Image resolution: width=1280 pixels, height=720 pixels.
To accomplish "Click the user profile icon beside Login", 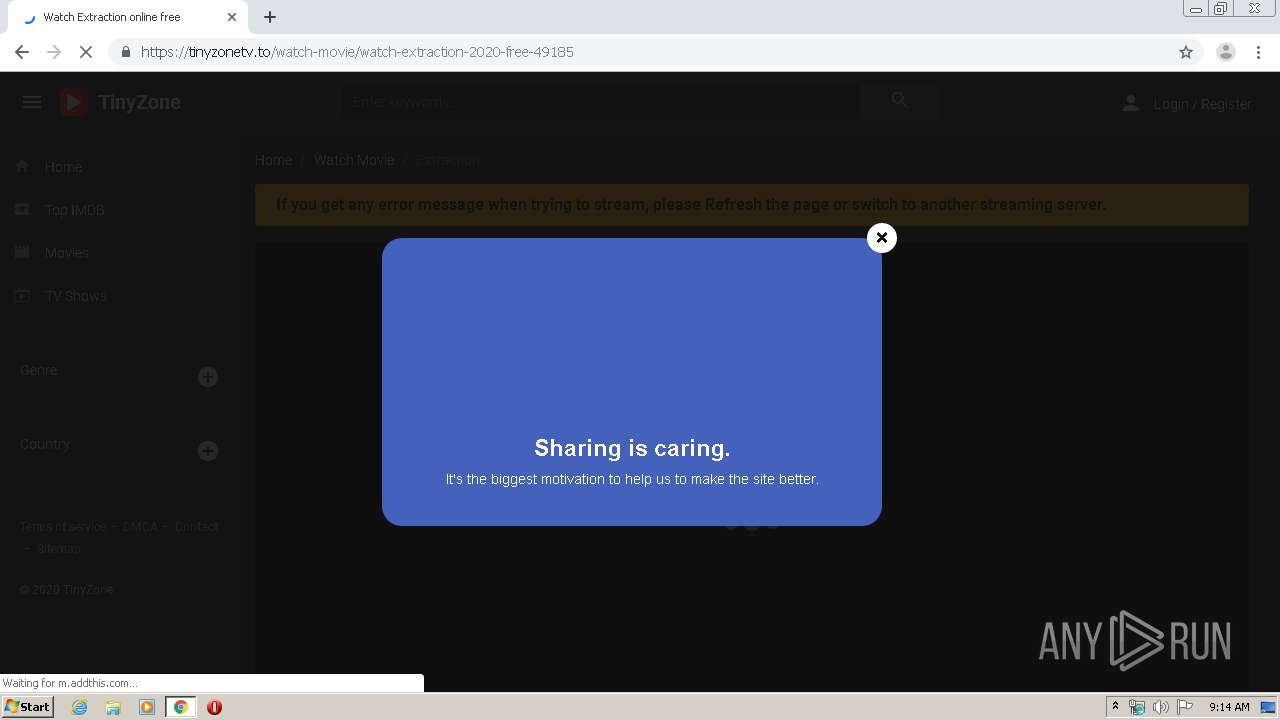I will click(x=1130, y=103).
